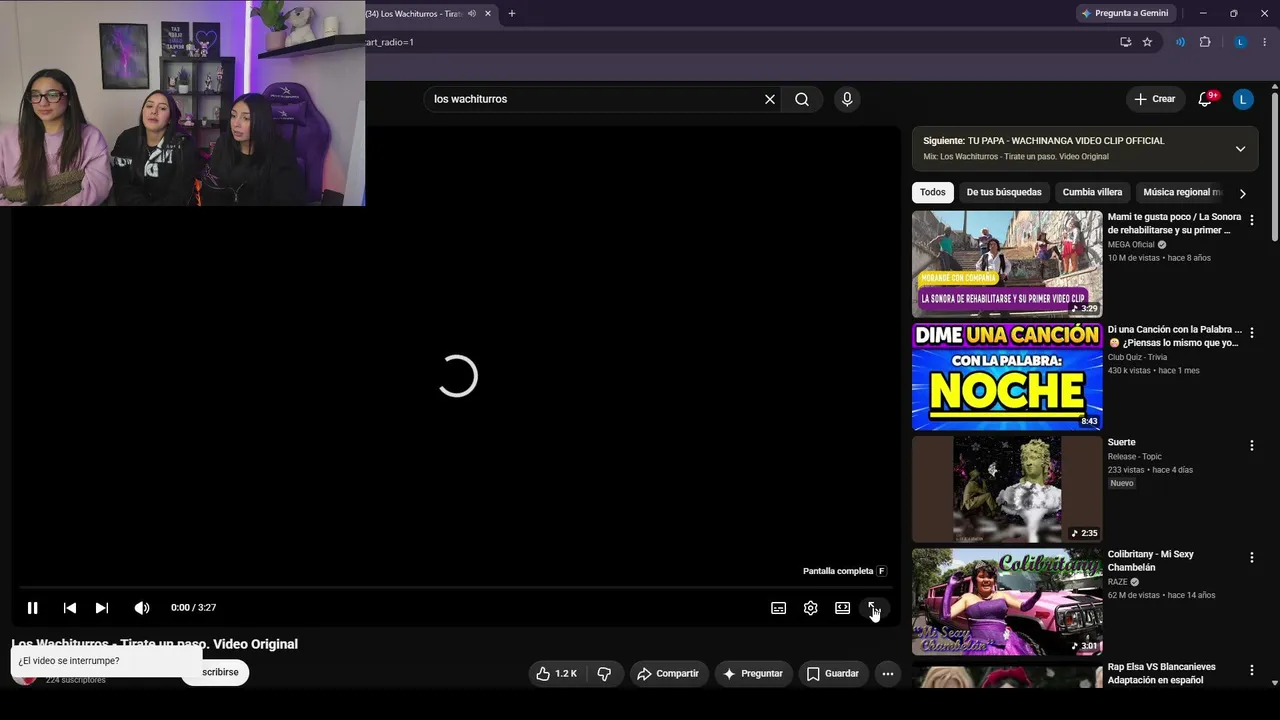Open the media sound control extension icon

[1180, 42]
